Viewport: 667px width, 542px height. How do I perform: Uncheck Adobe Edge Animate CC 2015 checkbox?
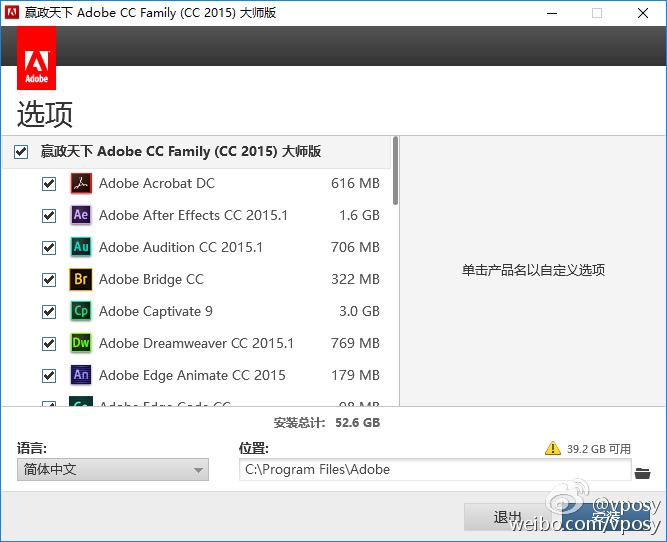point(49,376)
